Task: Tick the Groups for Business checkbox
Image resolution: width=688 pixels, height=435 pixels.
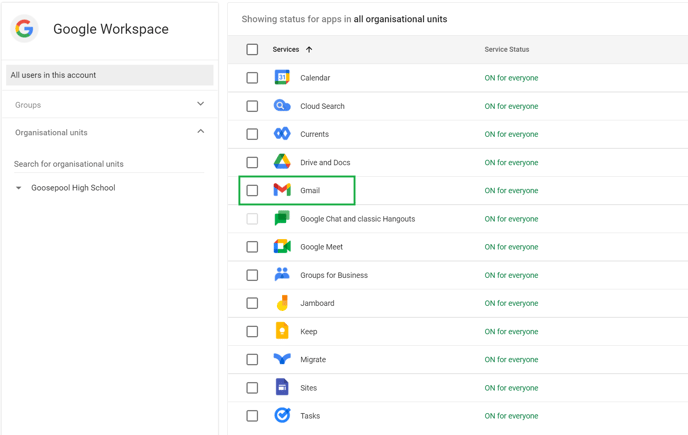Action: 252,275
